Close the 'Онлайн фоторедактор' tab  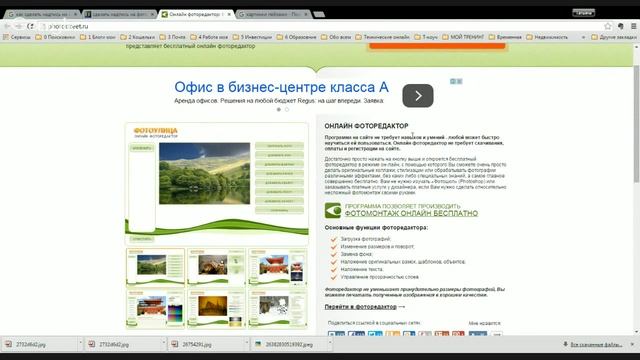coord(229,14)
